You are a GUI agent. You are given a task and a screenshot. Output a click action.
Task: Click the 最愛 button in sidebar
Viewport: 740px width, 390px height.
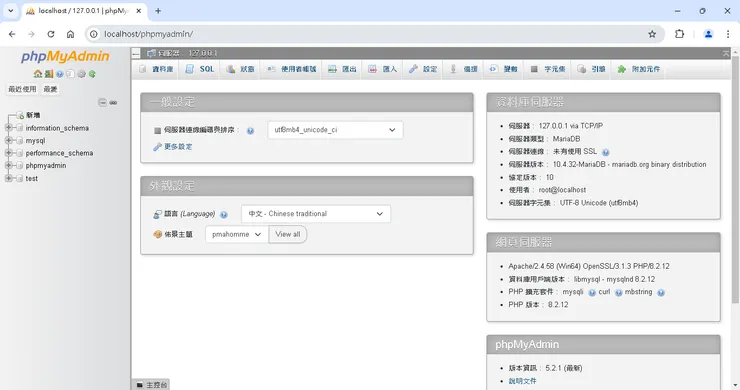tap(50, 89)
